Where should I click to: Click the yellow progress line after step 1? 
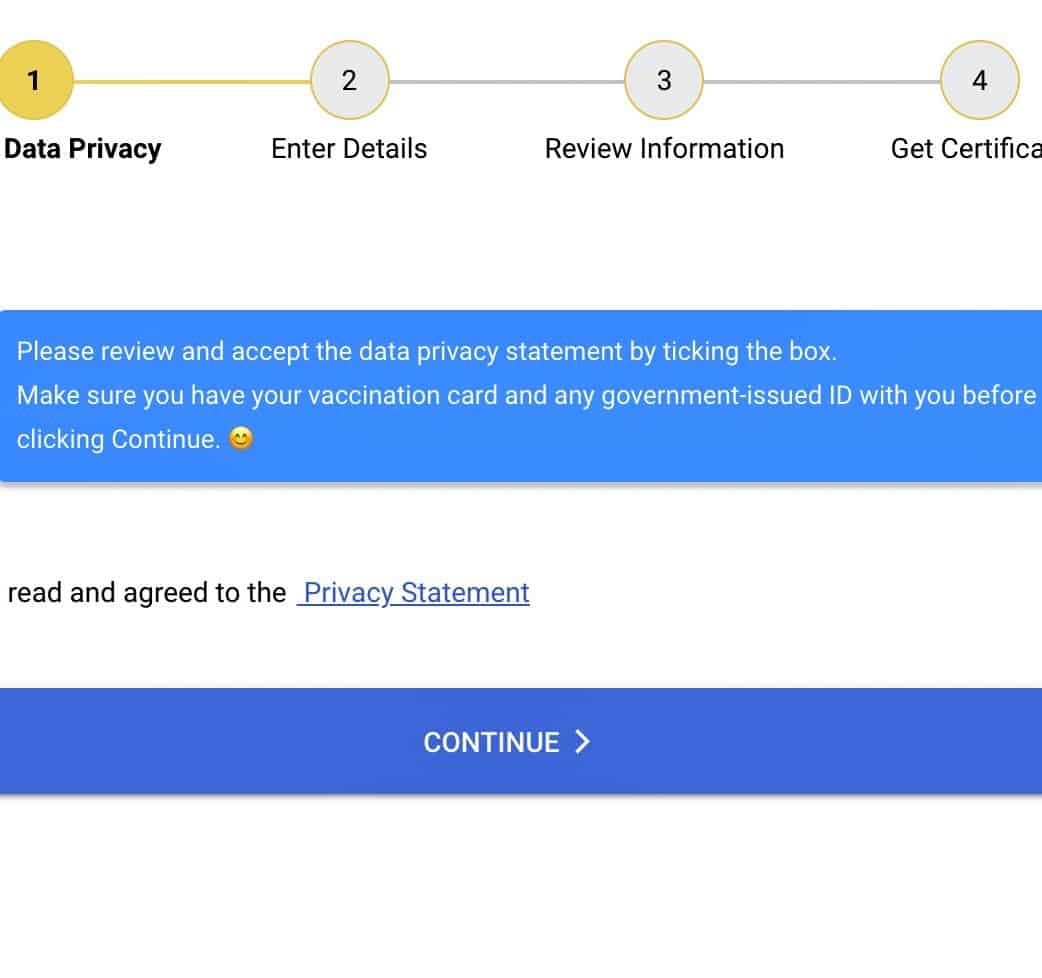click(192, 81)
